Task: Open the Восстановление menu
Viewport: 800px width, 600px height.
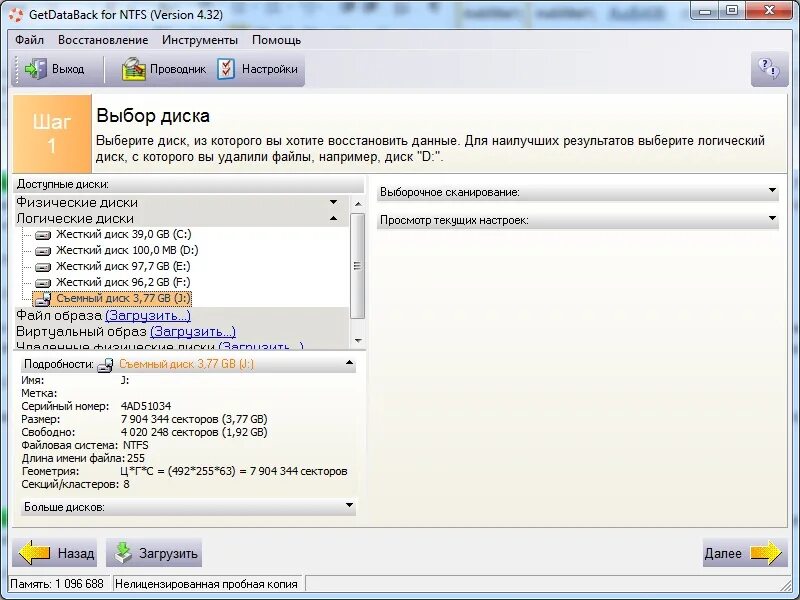Action: click(x=103, y=40)
